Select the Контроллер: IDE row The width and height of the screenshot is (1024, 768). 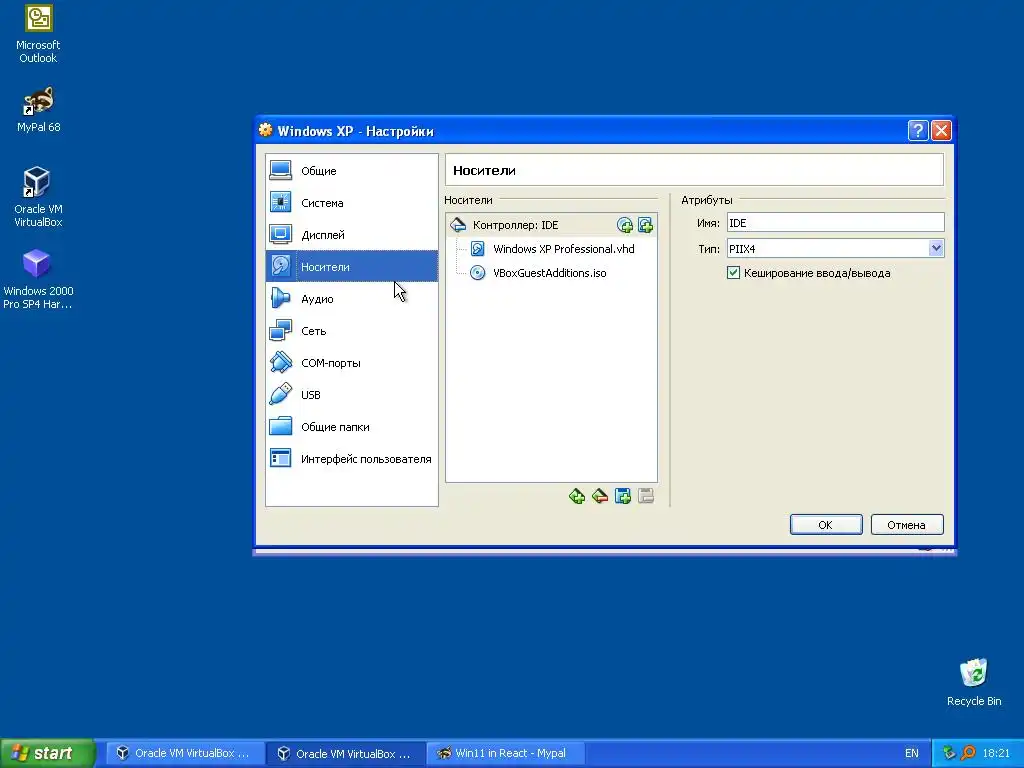click(551, 225)
